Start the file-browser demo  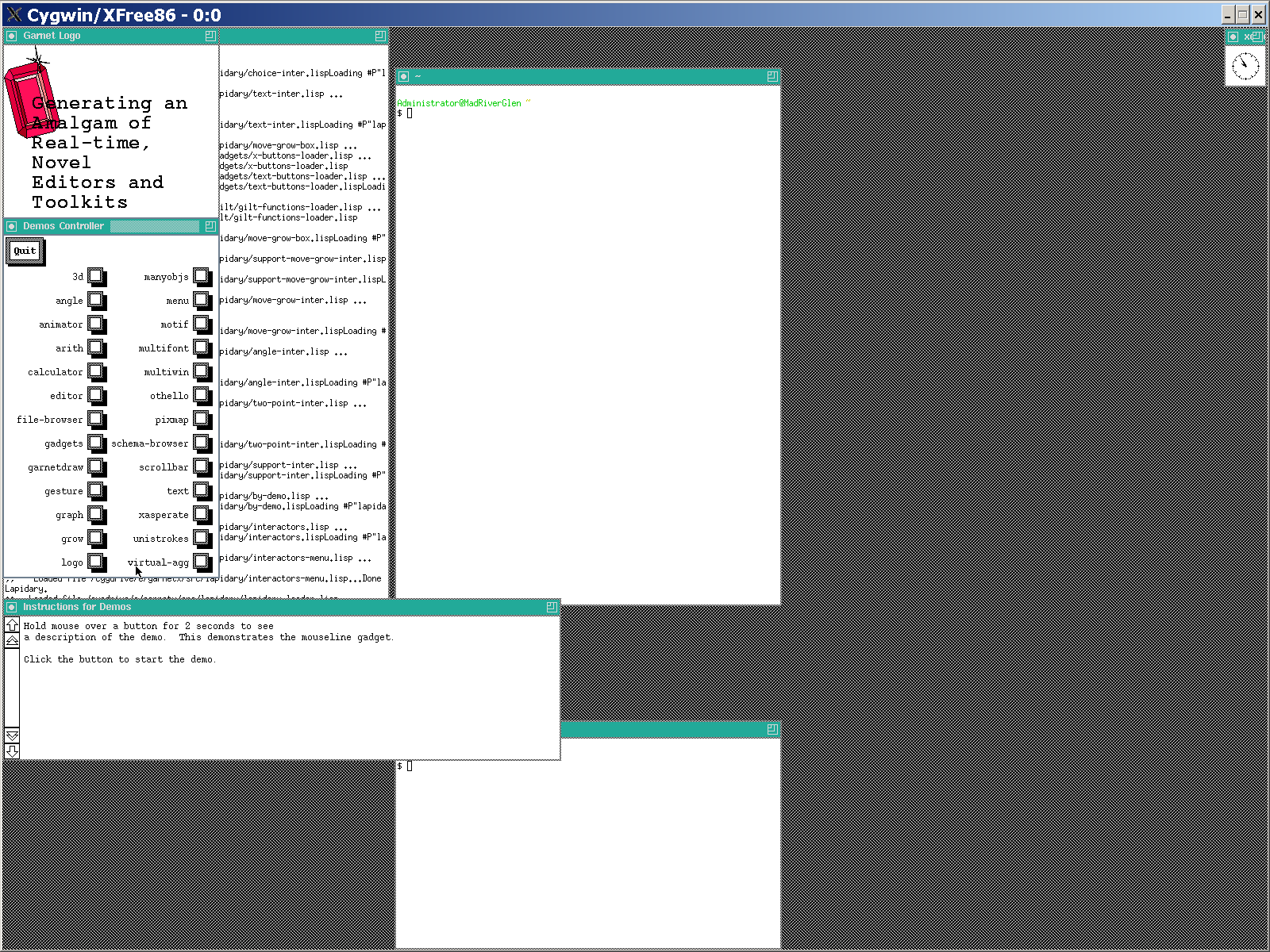[x=97, y=420]
